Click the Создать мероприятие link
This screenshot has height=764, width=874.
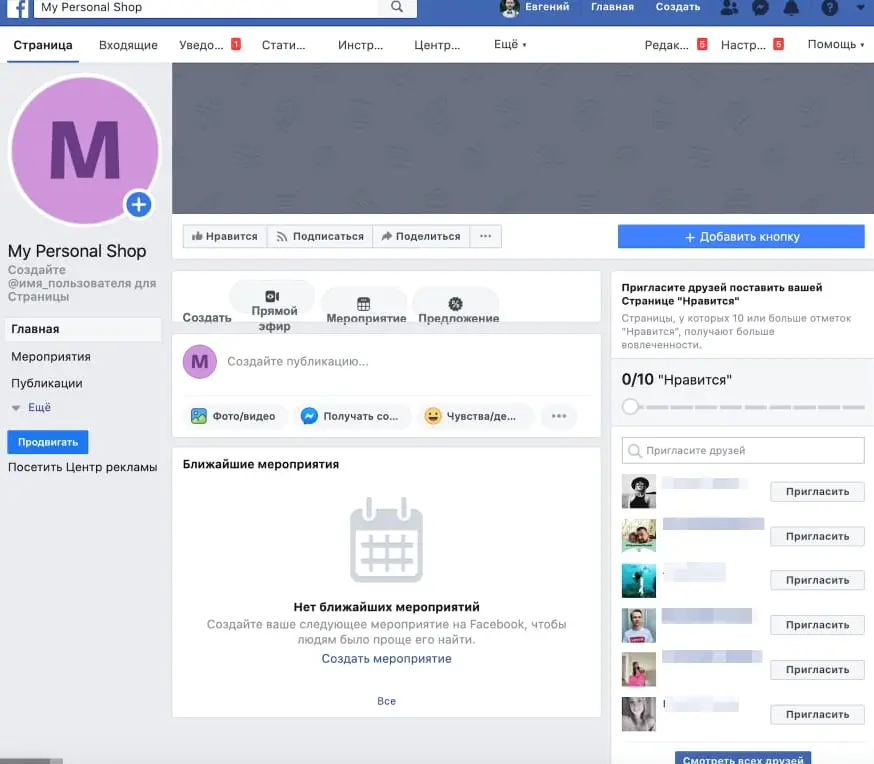[386, 659]
